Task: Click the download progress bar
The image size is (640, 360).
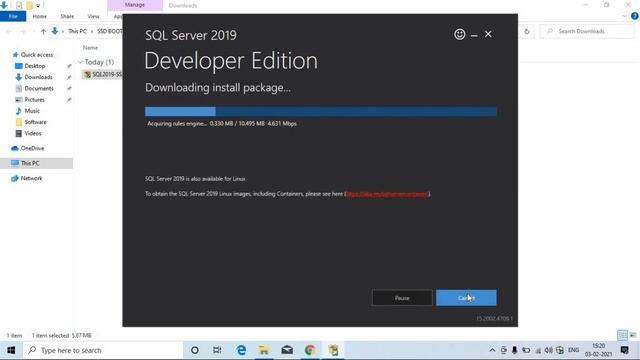Action: point(321,111)
